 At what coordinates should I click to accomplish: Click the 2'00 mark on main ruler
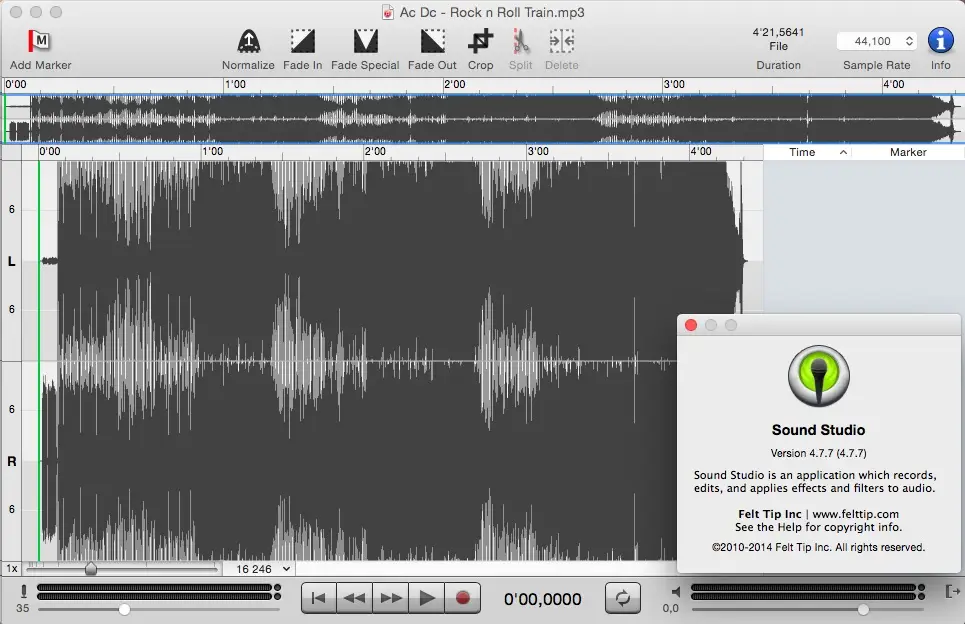pyautogui.click(x=374, y=151)
